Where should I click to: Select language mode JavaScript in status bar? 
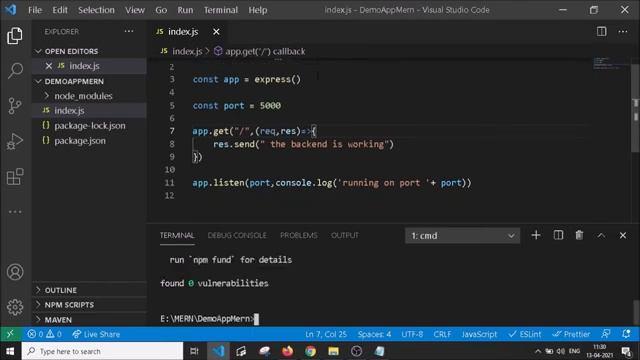[479, 334]
